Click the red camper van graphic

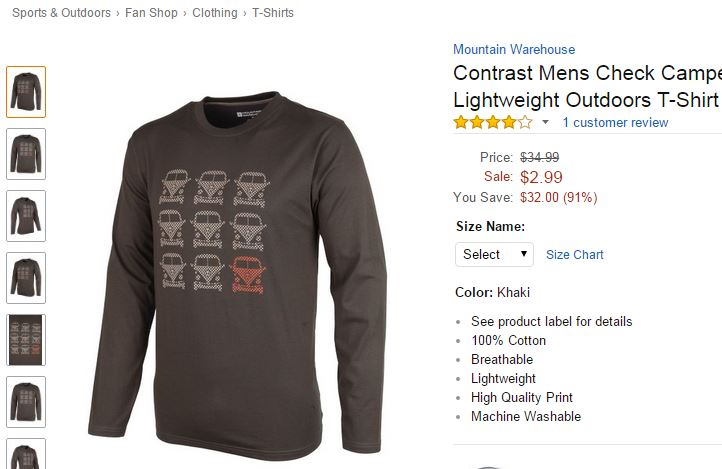point(248,275)
